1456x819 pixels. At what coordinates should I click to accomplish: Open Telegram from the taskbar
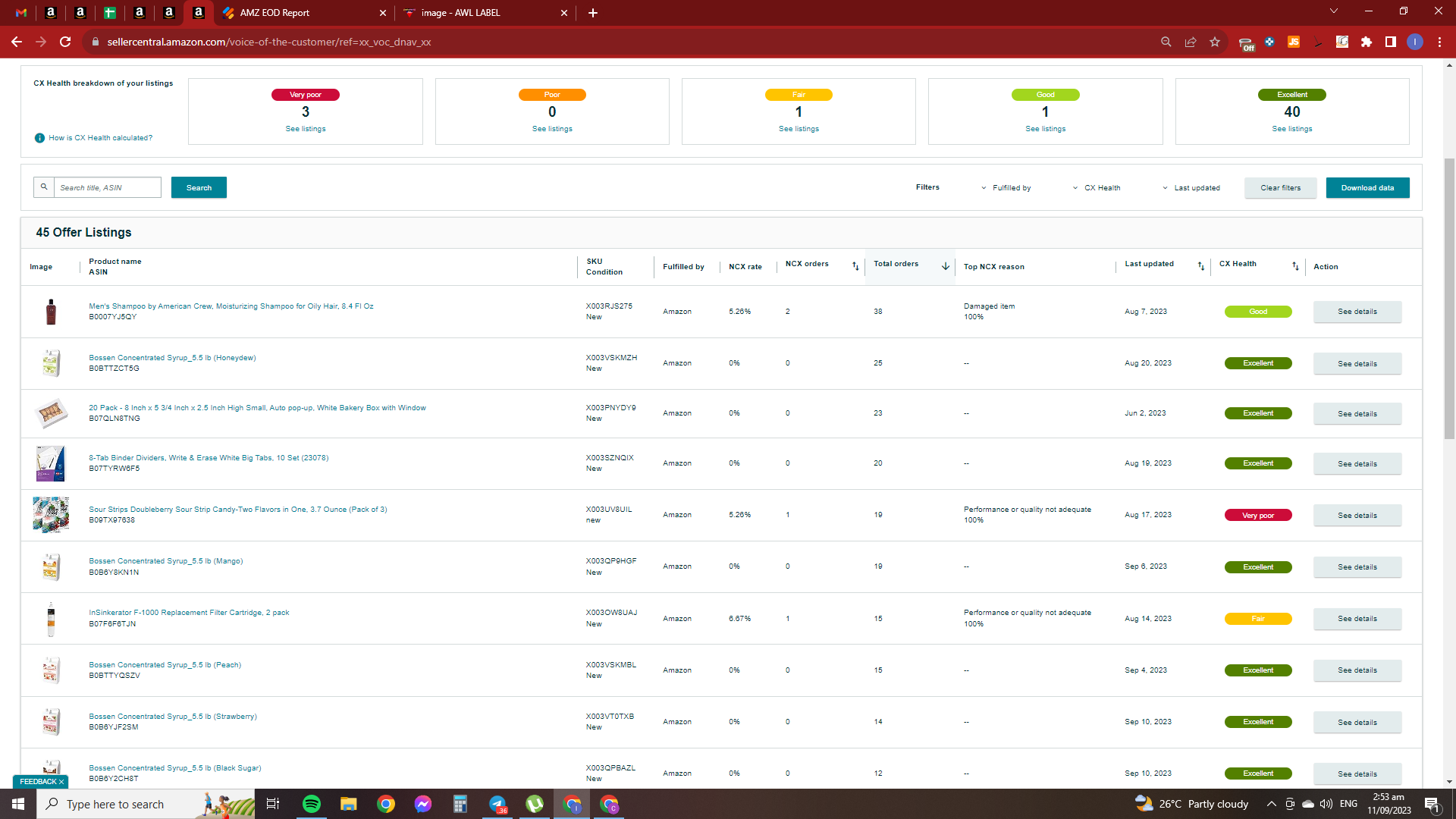(x=497, y=804)
